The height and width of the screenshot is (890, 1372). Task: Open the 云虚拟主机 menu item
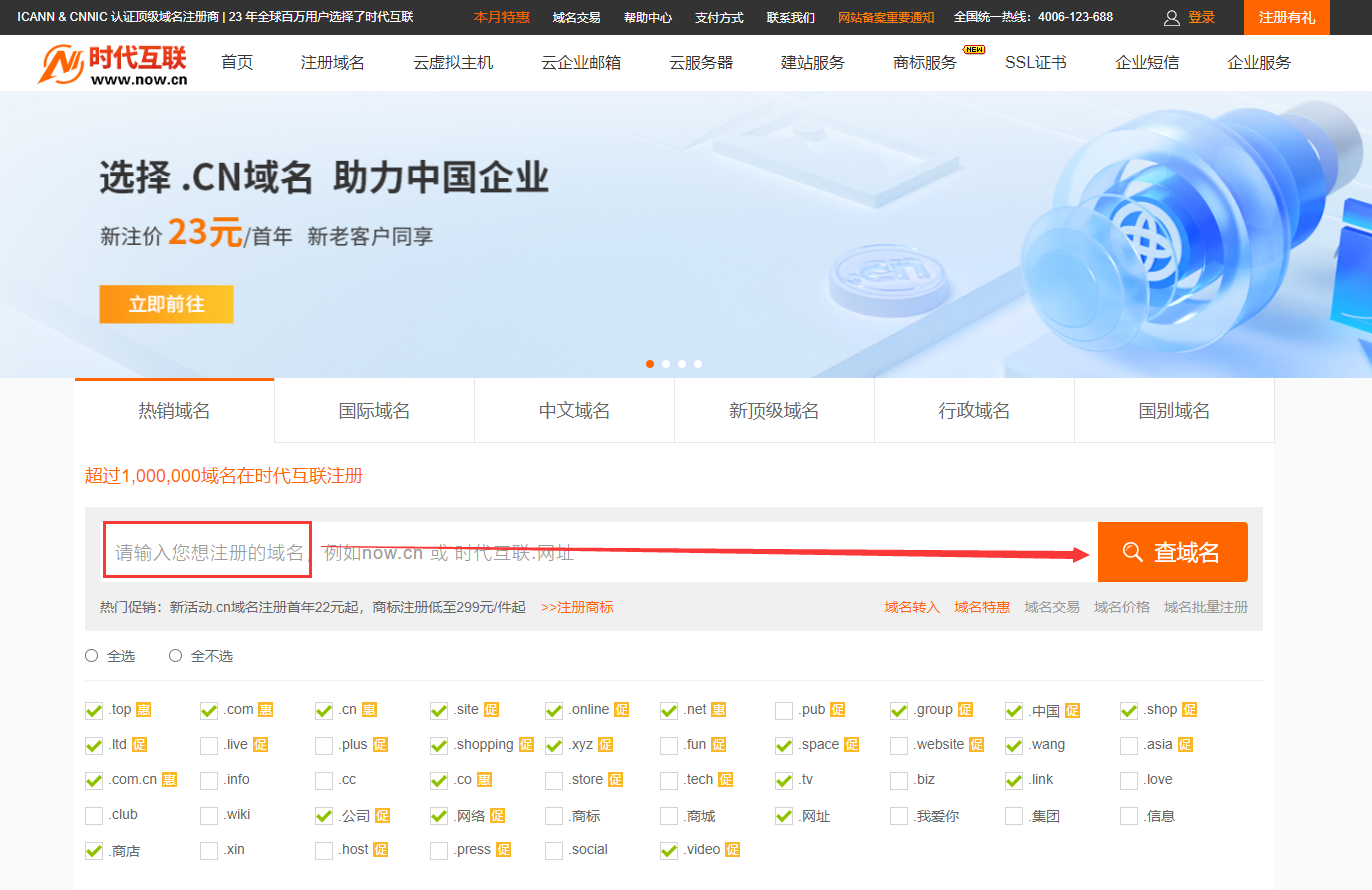pyautogui.click(x=453, y=62)
